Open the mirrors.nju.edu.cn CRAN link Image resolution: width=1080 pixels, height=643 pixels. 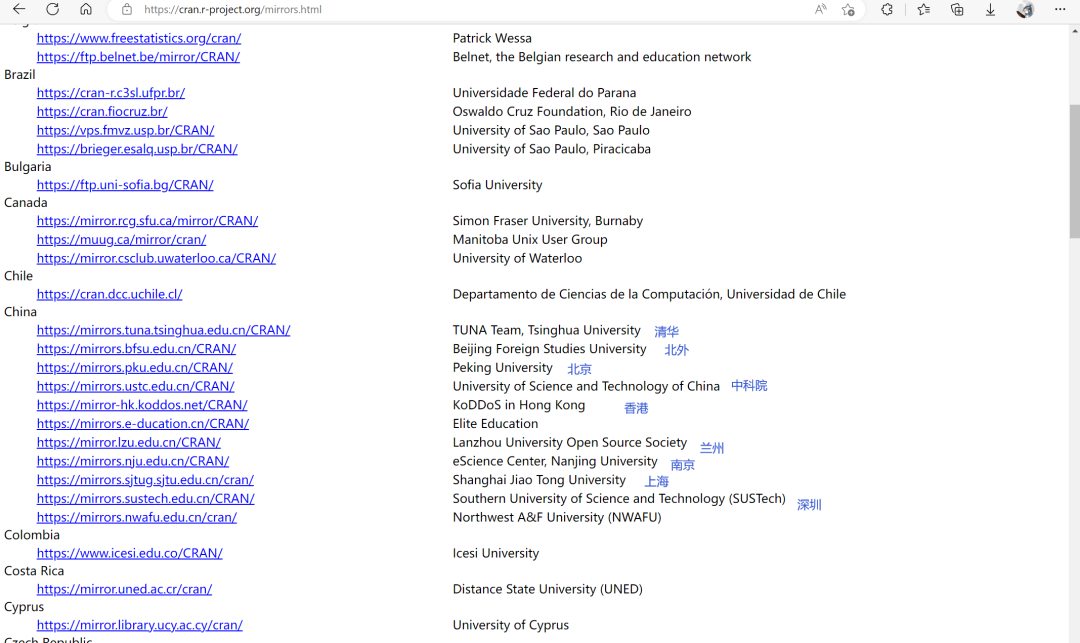(133, 461)
